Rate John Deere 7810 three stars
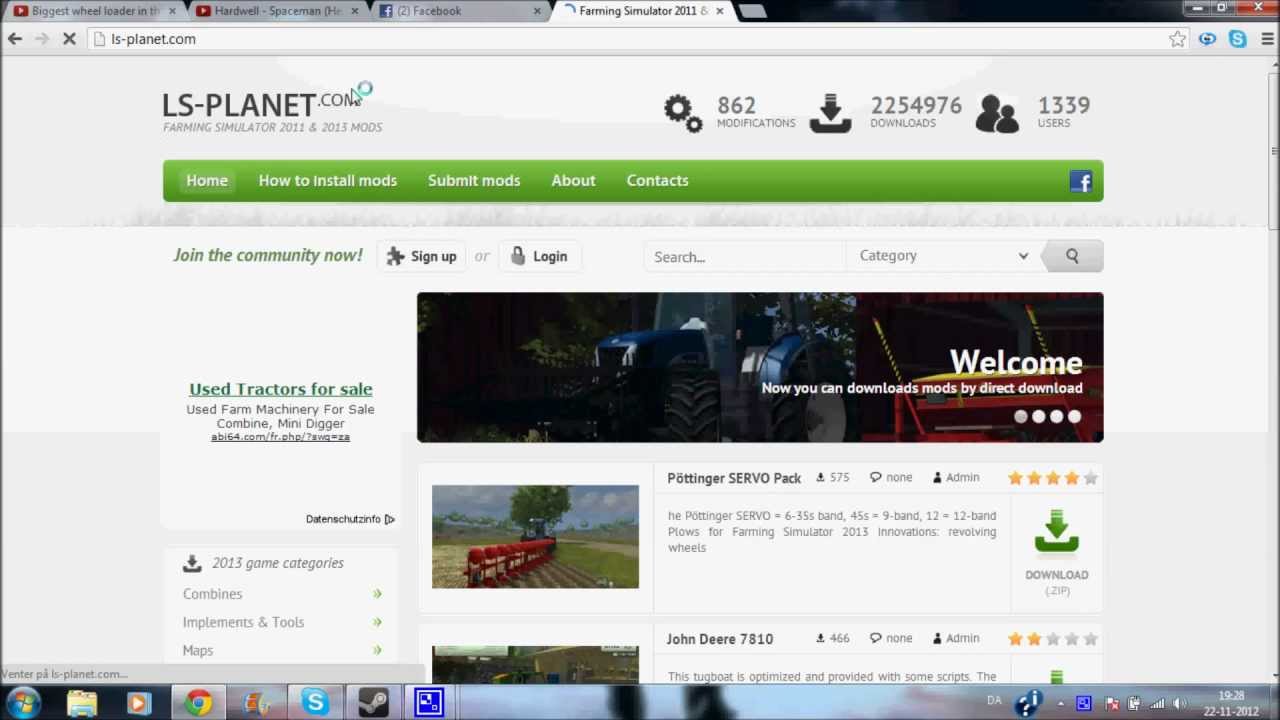The image size is (1280, 720). point(1053,639)
